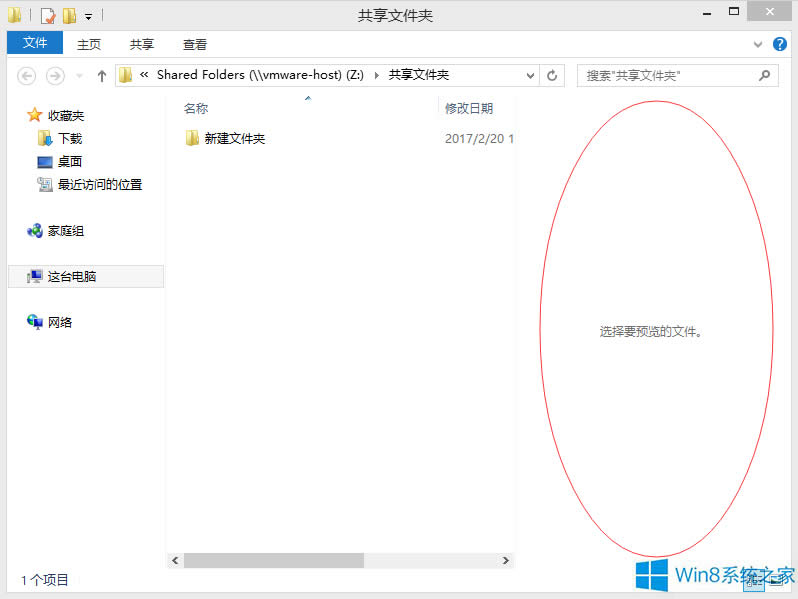Click the Back navigation arrow
This screenshot has height=599, width=798.
(27, 76)
